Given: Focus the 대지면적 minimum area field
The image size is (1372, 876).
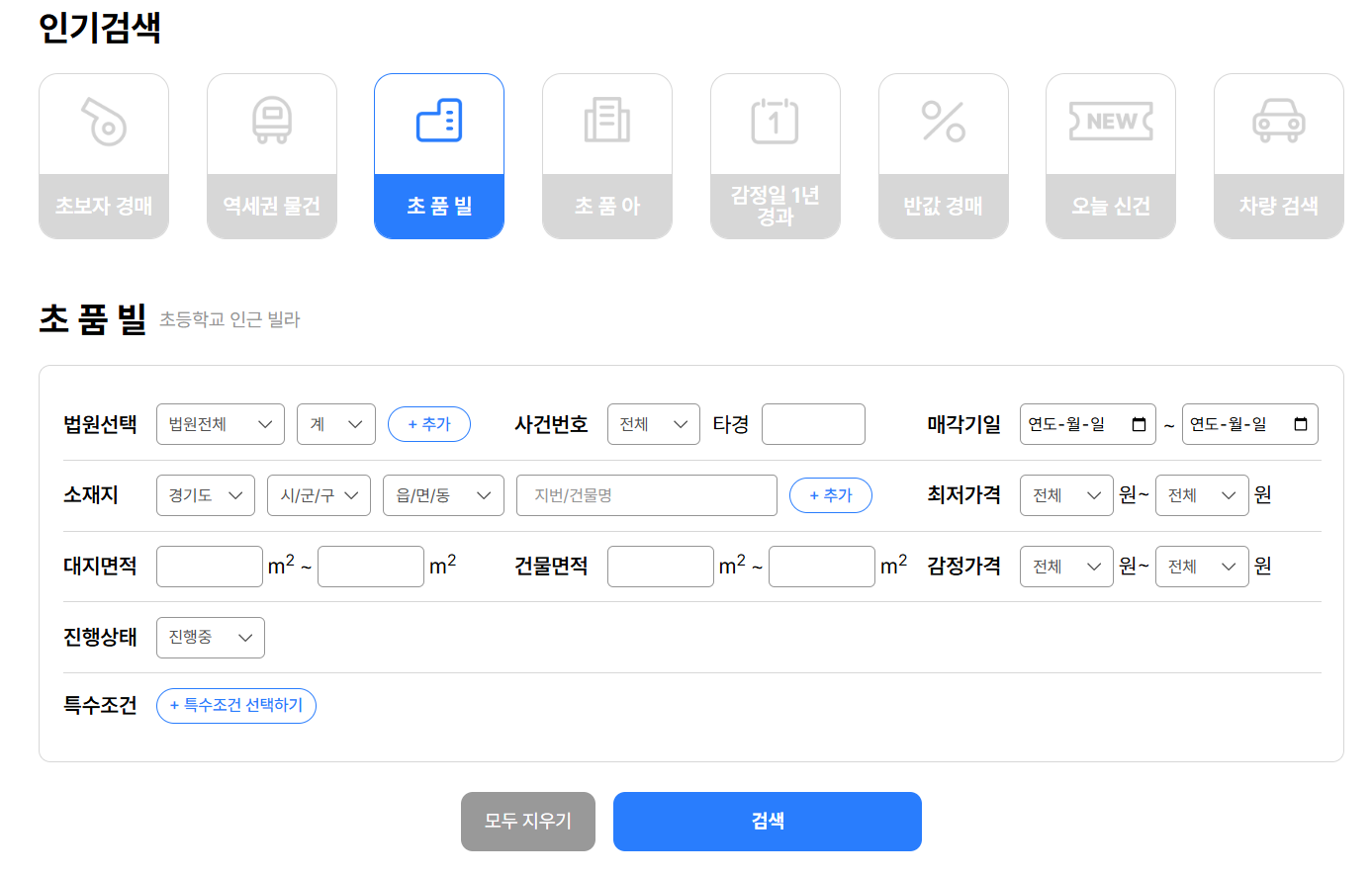Looking at the screenshot, I should click(210, 567).
